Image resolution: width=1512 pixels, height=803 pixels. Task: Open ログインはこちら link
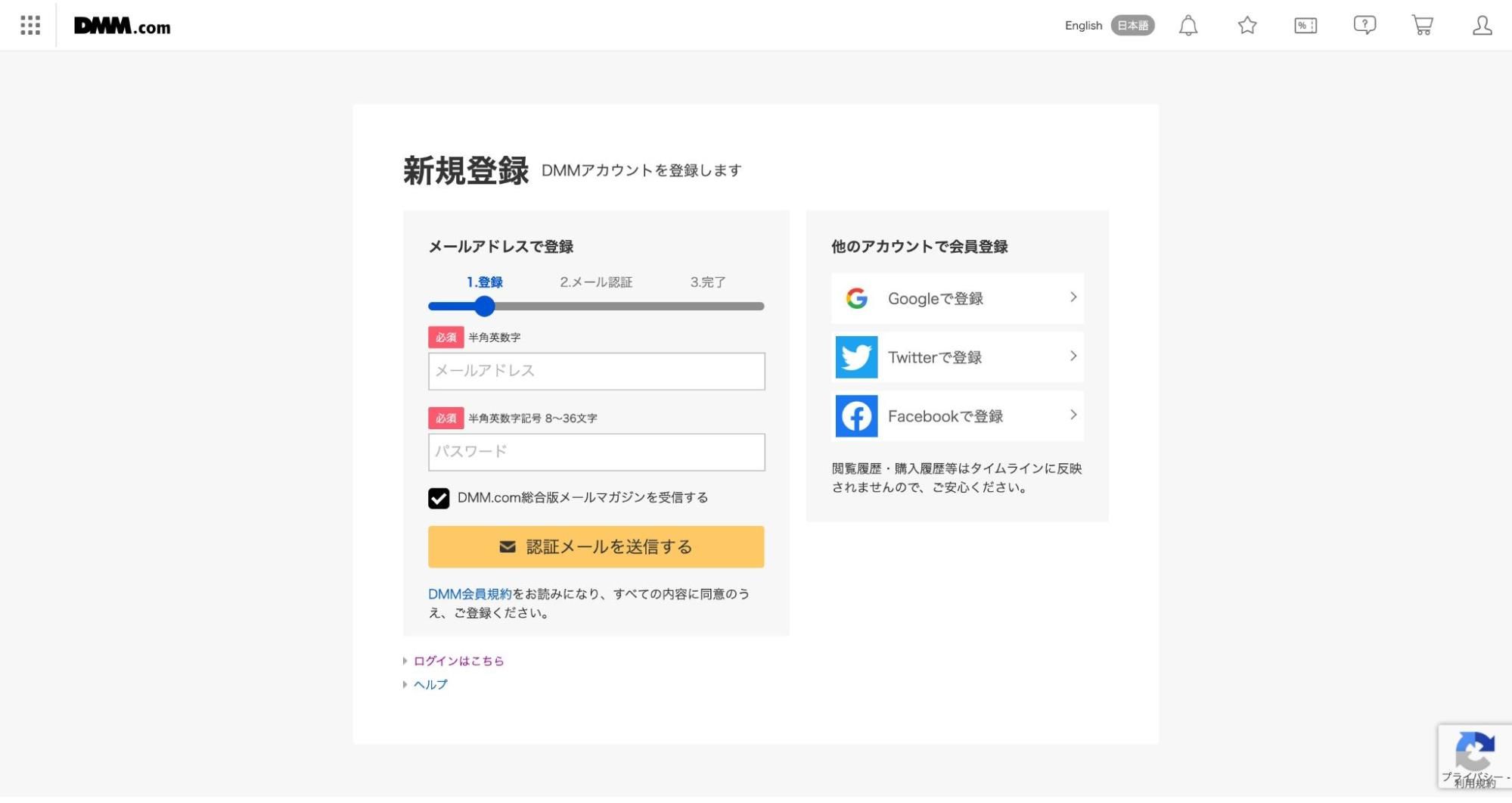458,661
